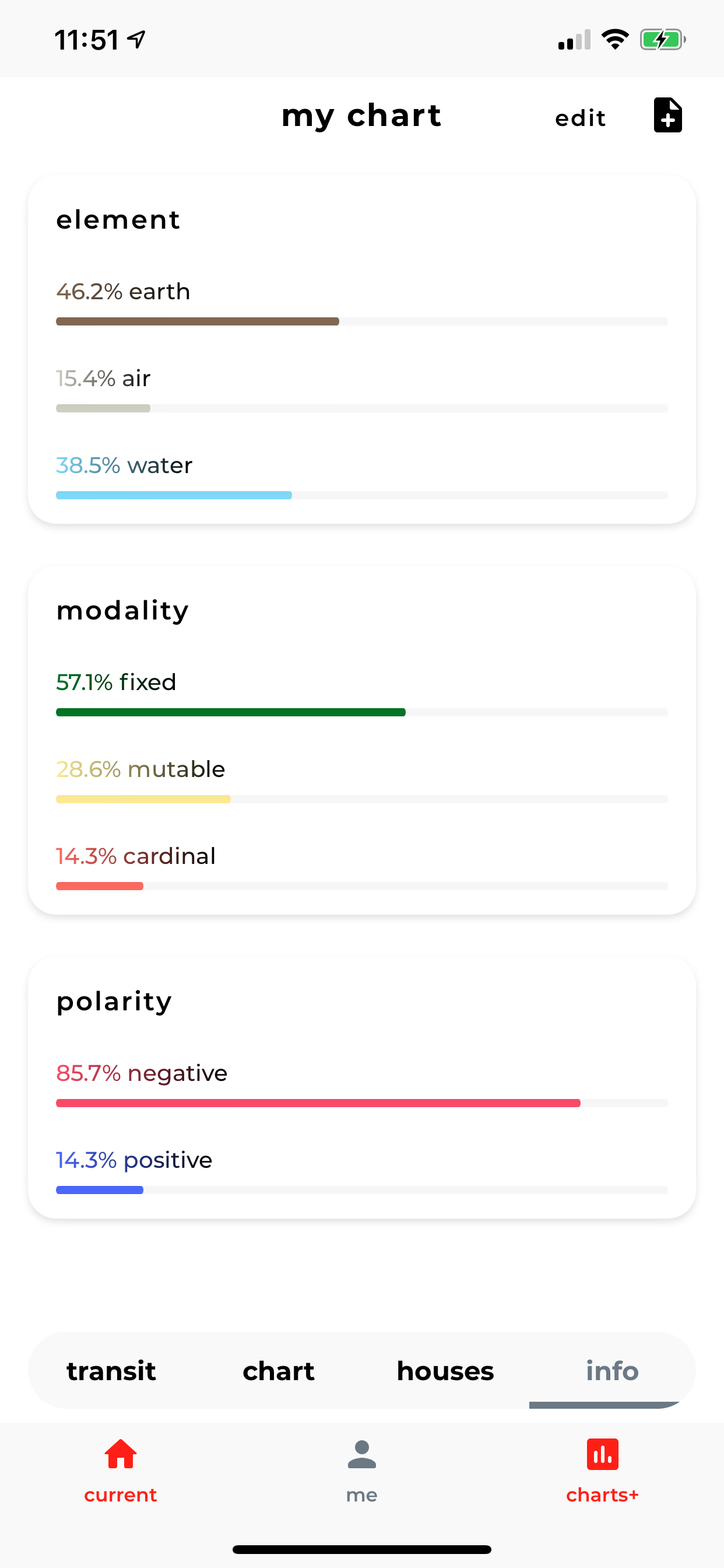Switch to the chart tab
Viewport: 724px width, 1568px height.
pyautogui.click(x=279, y=1371)
